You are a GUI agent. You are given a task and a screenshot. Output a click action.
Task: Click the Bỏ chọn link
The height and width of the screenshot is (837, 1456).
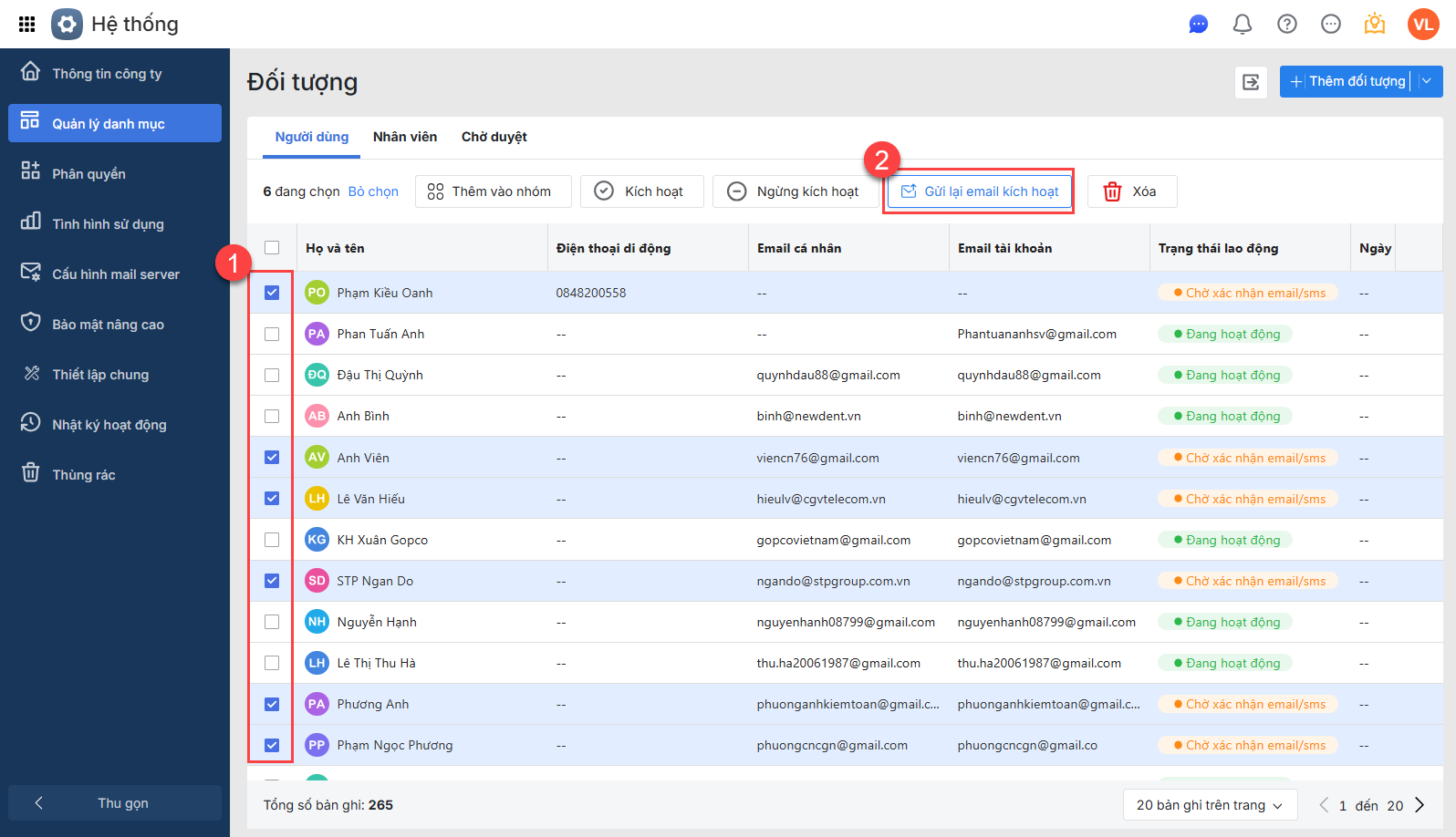[373, 191]
